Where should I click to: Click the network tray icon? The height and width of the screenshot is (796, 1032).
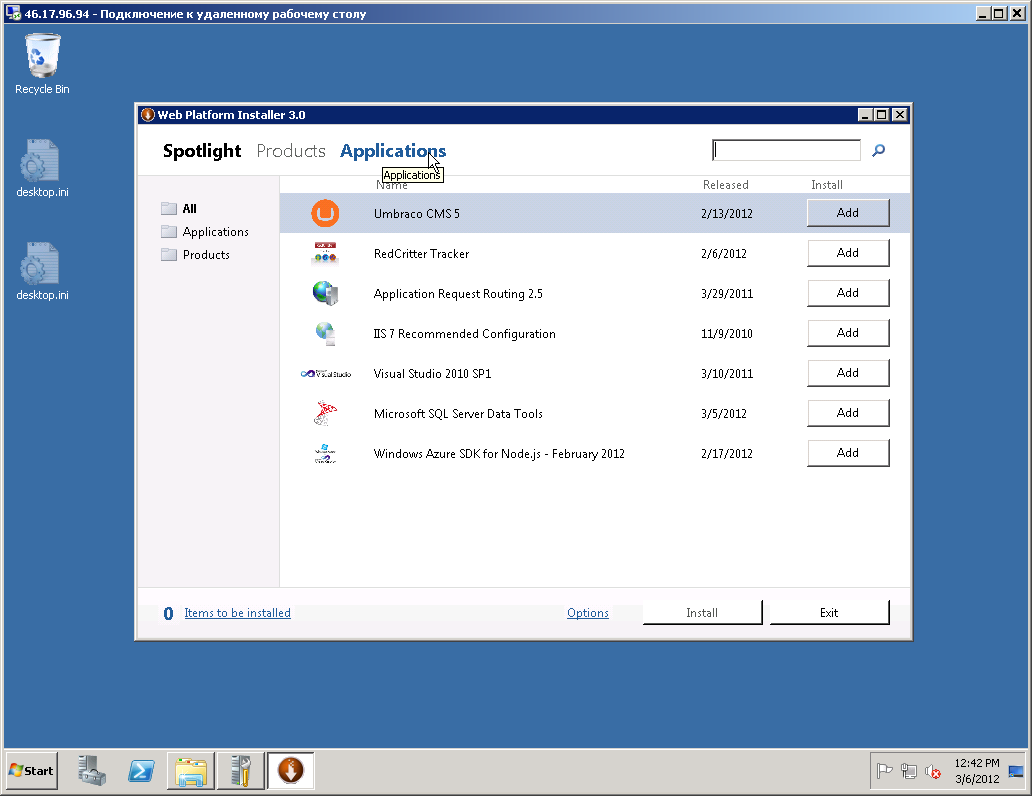pyautogui.click(x=909, y=770)
